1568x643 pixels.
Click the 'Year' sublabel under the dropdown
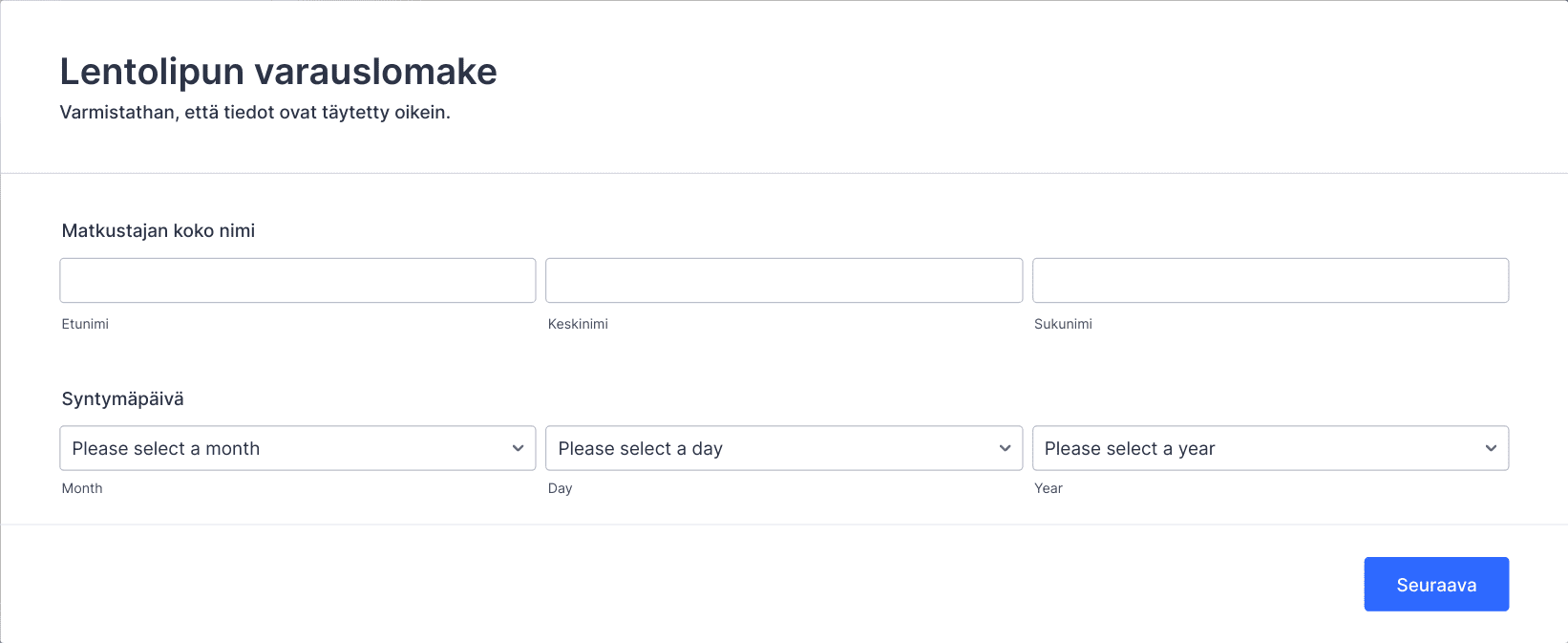click(x=1049, y=488)
